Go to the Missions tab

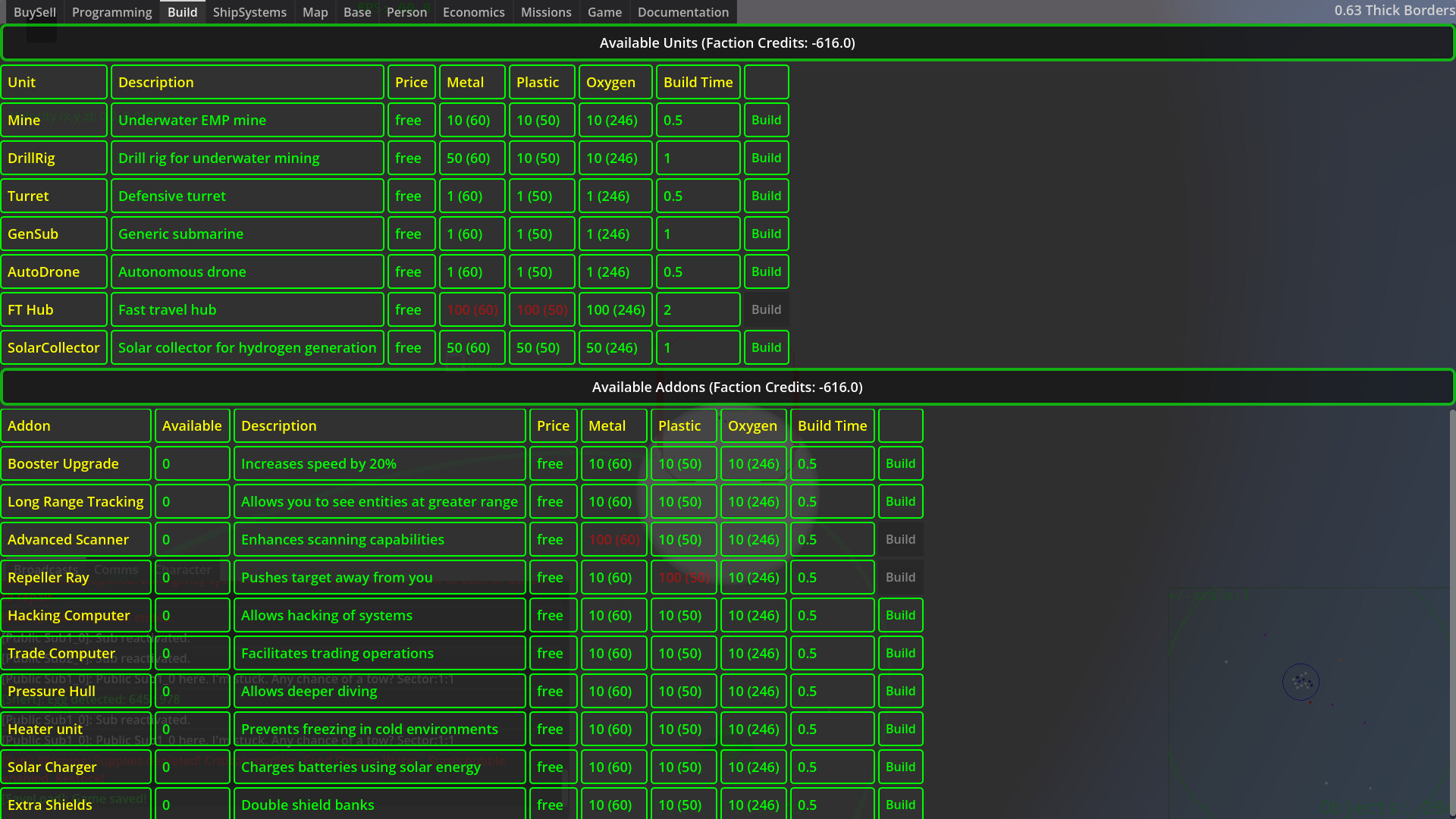pos(546,12)
